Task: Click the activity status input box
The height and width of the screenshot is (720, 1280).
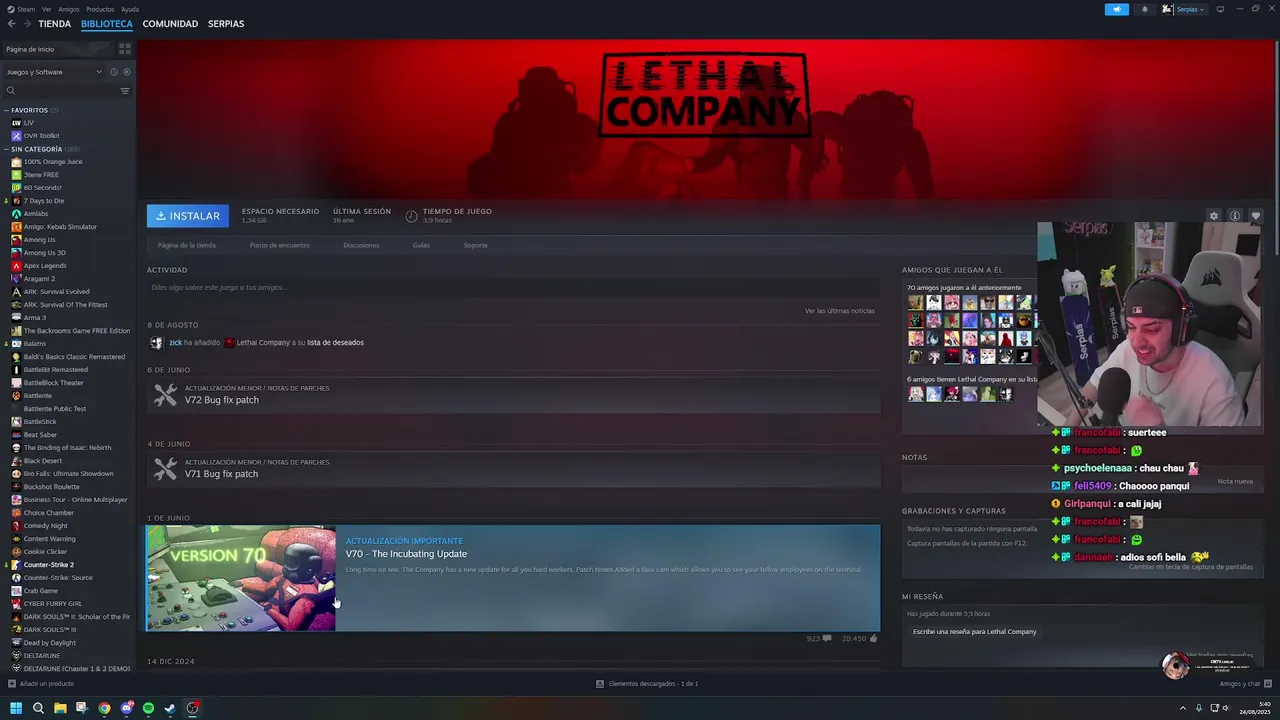Action: coord(513,288)
